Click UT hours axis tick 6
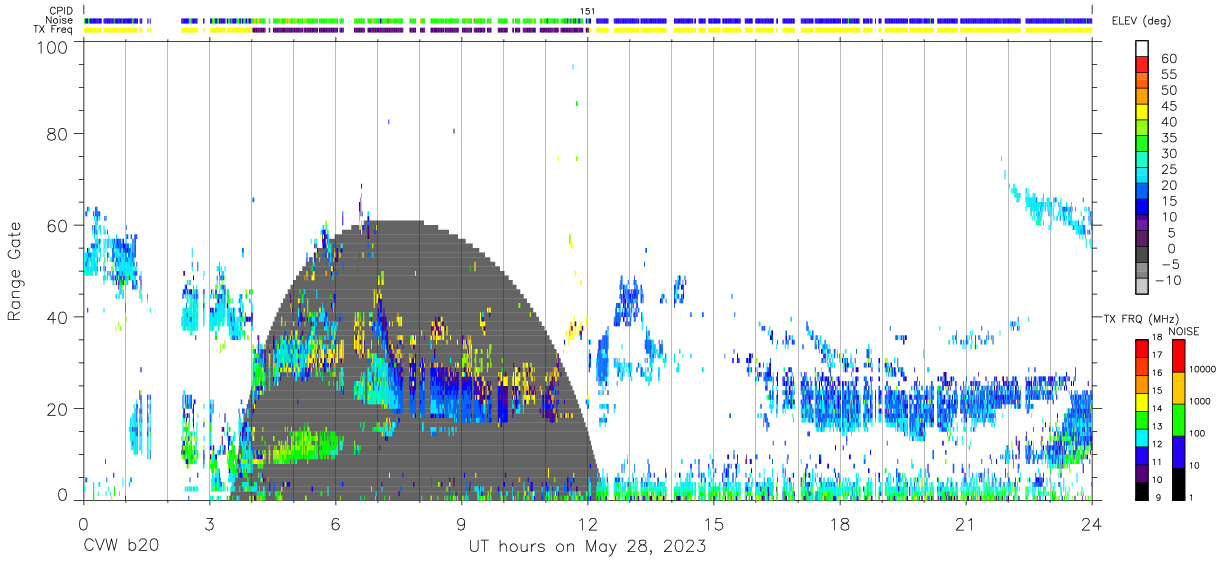 click(335, 524)
